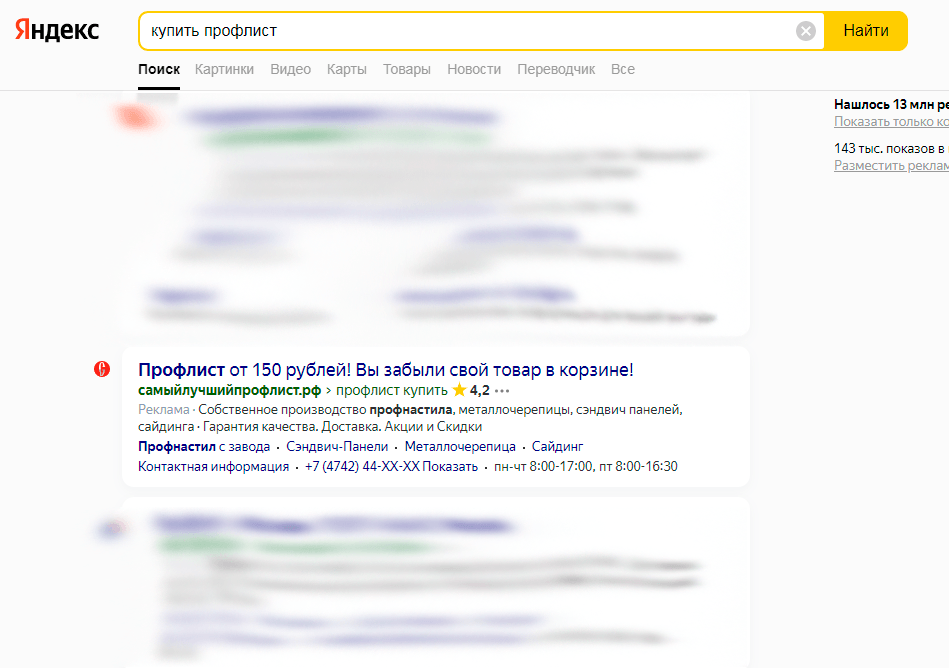Open the Профнастил с завода sitelink

point(204,447)
